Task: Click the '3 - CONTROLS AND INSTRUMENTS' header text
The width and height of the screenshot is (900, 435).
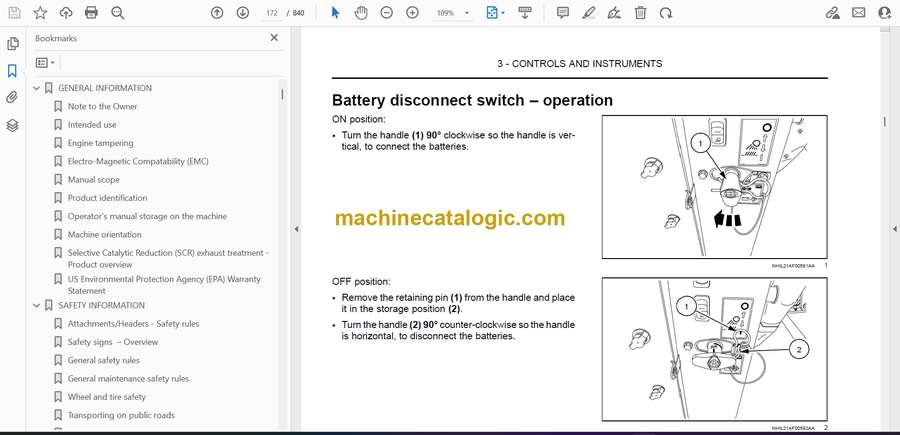Action: [x=580, y=64]
